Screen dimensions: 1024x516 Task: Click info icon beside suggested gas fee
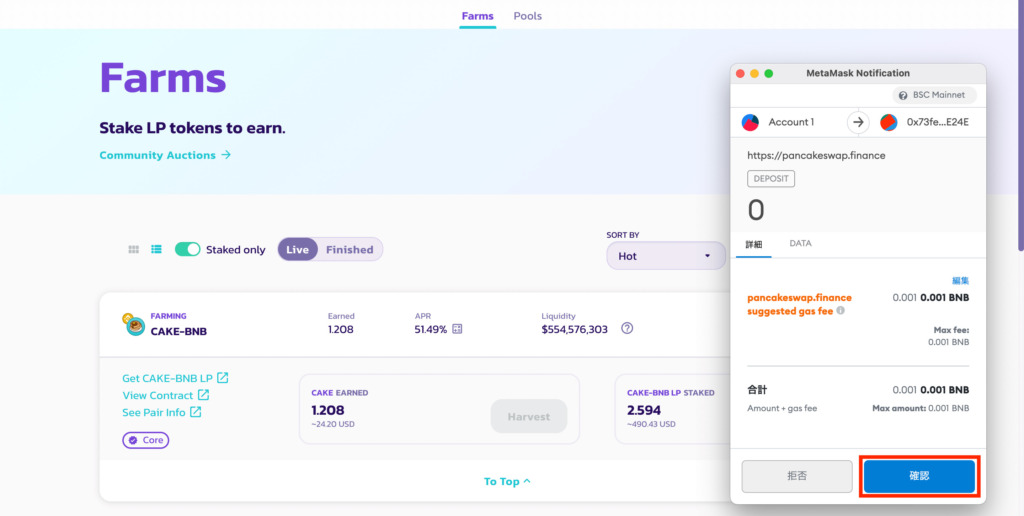[840, 311]
